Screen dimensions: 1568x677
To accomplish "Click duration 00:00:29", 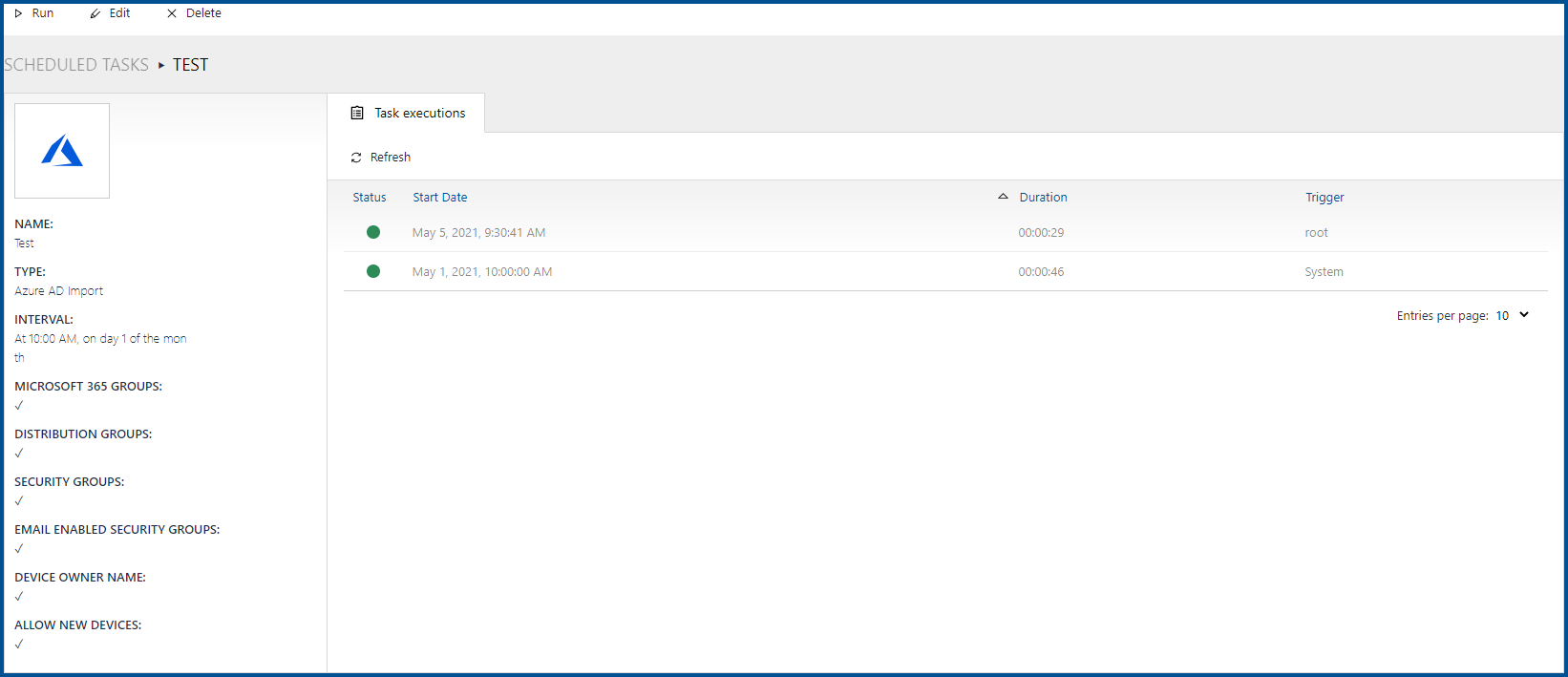I will [x=1041, y=233].
